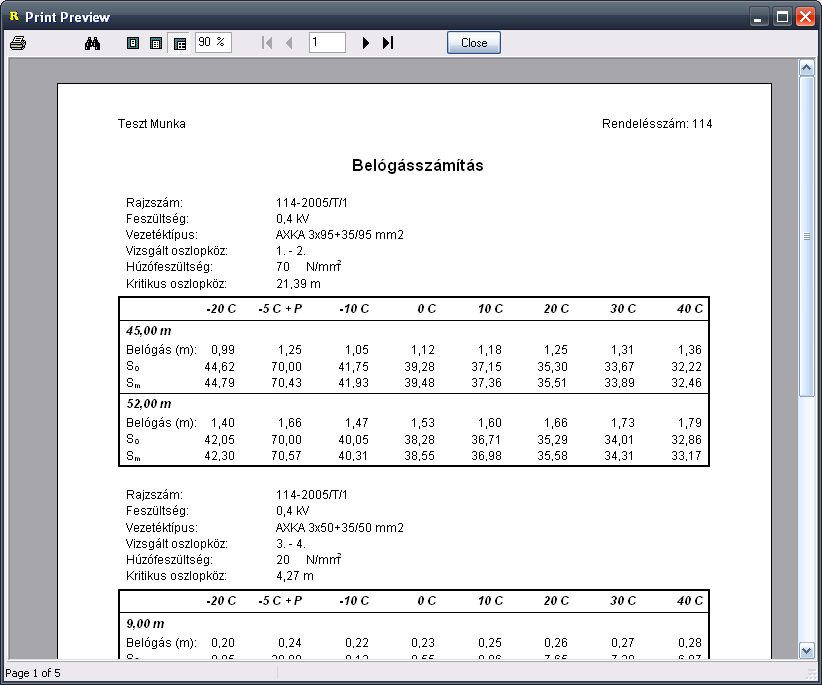Click the yellow R application icon in title bar
This screenshot has height=685, width=822.
[x=14, y=16]
